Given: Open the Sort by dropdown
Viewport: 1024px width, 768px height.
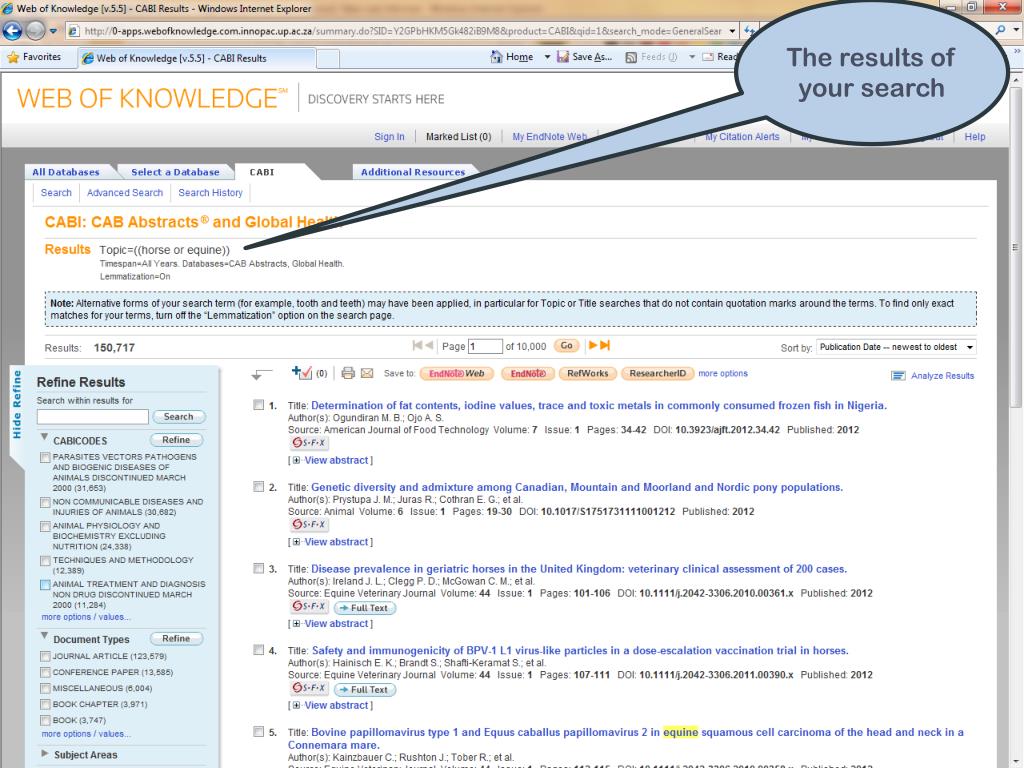Looking at the screenshot, I should tap(896, 347).
